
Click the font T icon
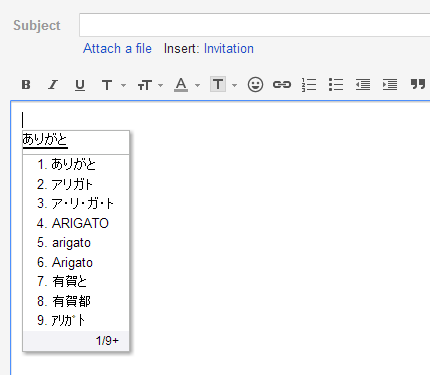pos(107,85)
